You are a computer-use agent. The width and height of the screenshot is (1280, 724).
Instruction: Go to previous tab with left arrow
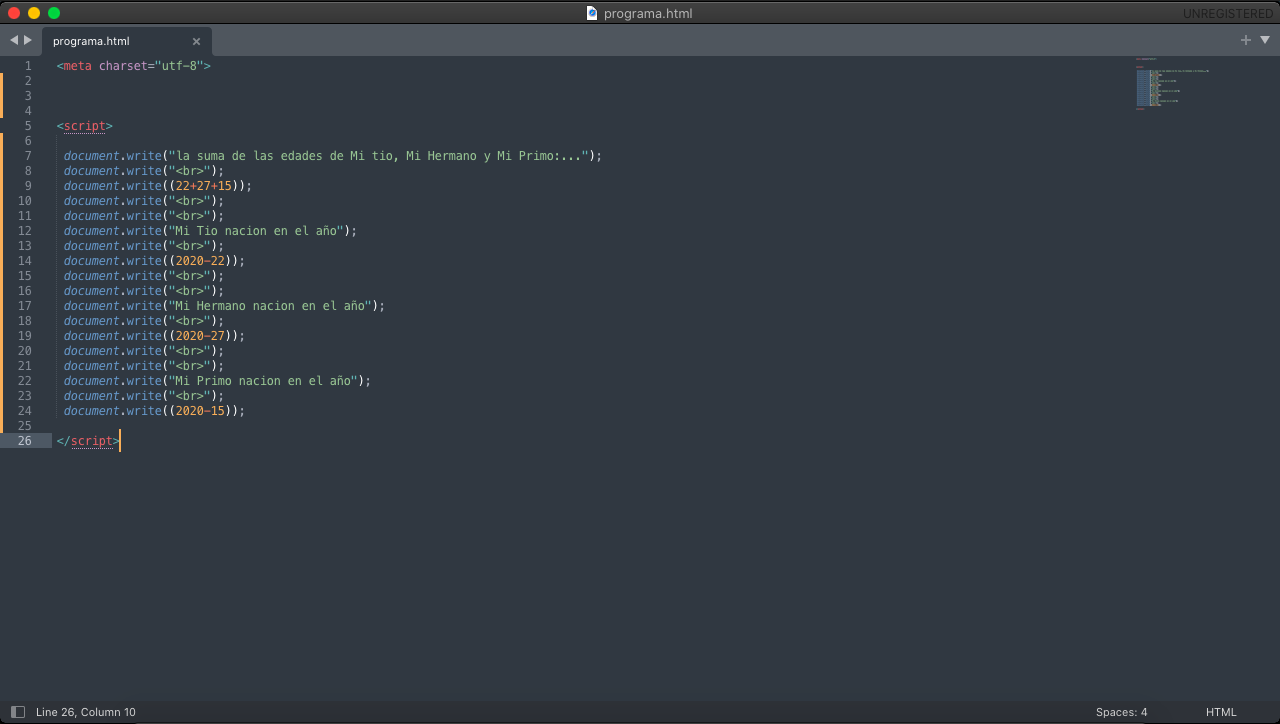point(14,40)
